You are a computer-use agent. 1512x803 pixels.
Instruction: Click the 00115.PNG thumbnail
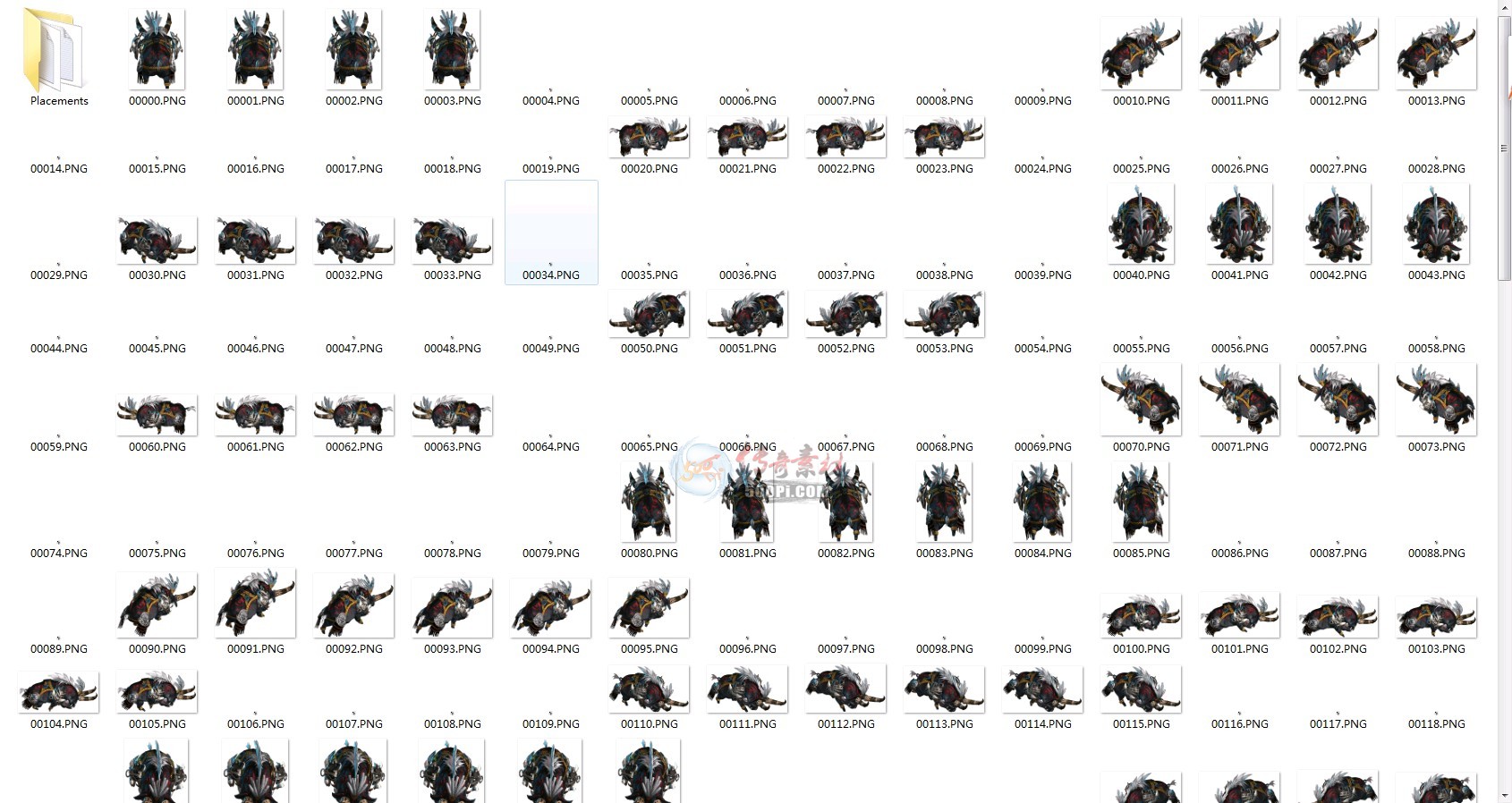tap(1142, 689)
